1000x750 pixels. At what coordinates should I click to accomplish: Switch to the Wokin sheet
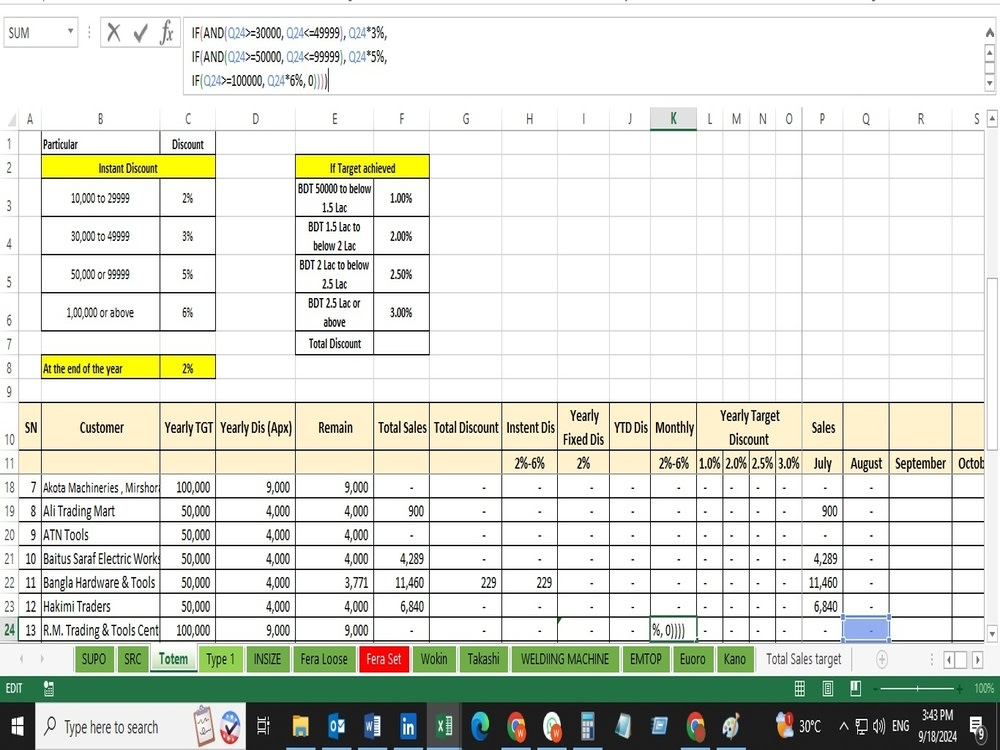coord(434,659)
